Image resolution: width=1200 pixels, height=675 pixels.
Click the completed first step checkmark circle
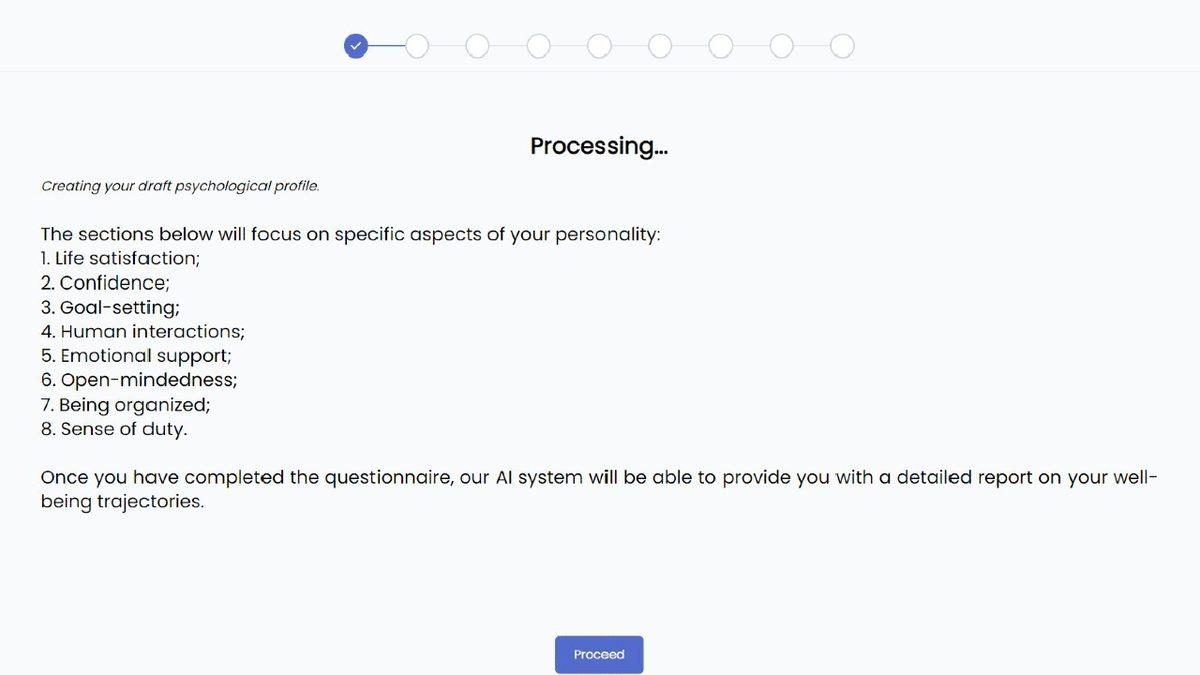(356, 46)
